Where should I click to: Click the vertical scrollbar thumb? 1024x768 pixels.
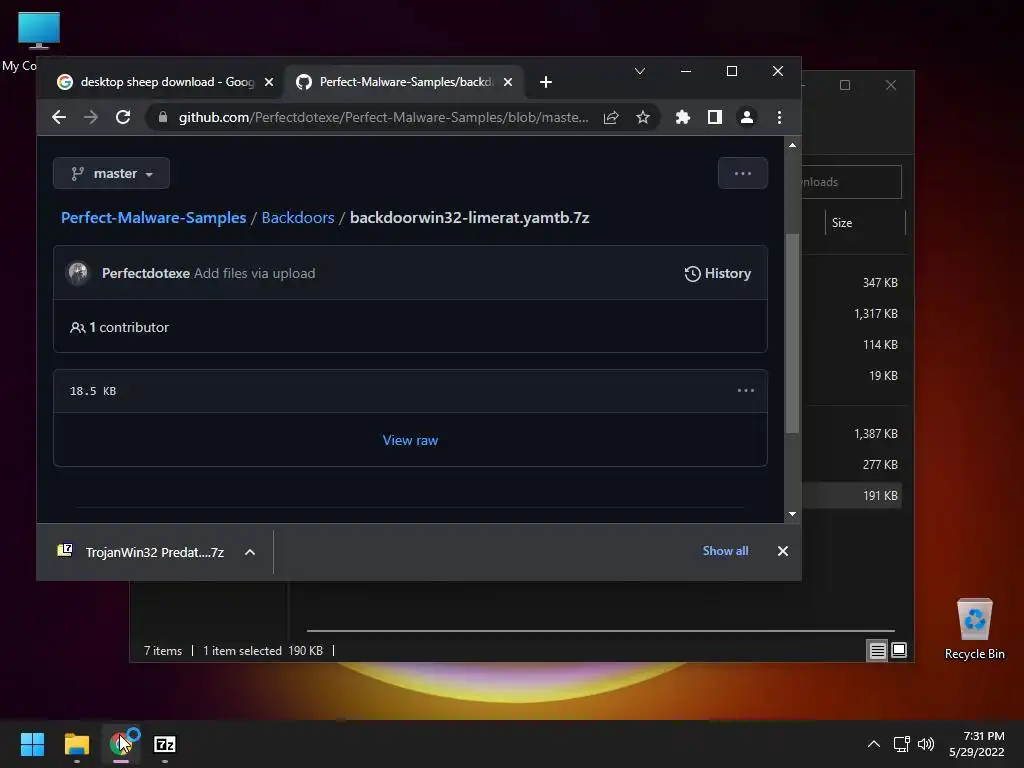pos(792,333)
